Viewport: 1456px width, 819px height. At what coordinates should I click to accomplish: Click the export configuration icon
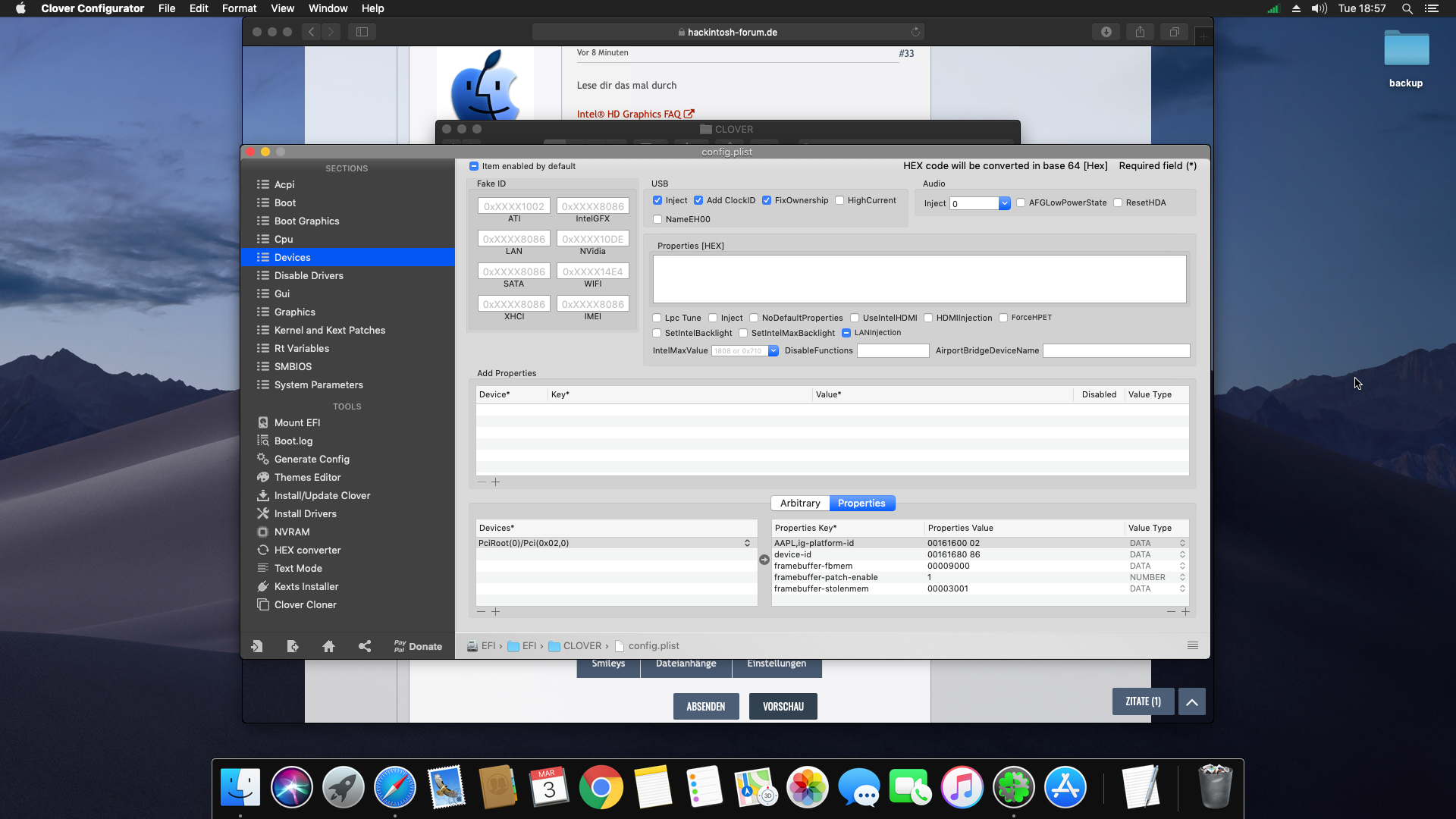pos(293,646)
